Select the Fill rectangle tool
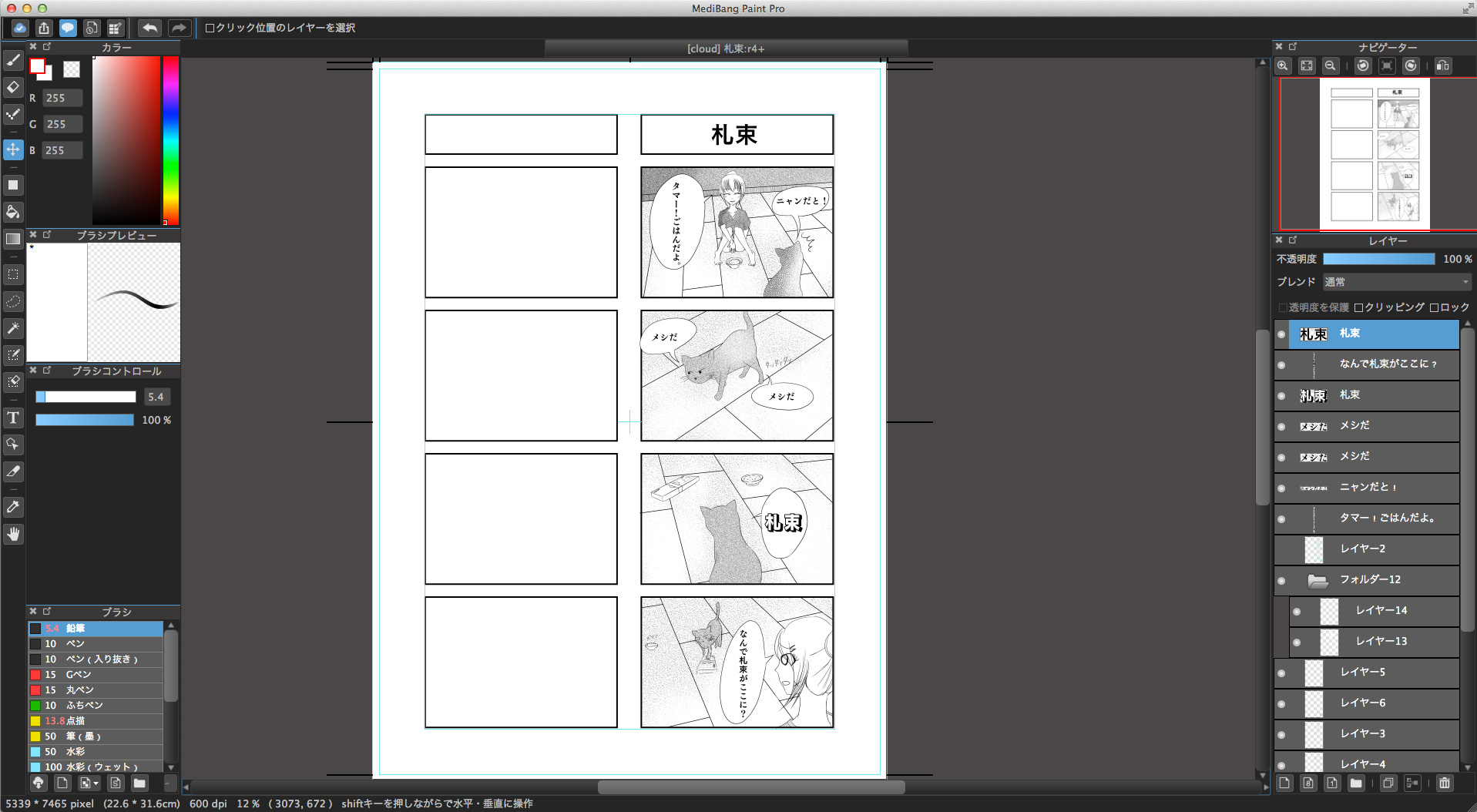The height and width of the screenshot is (812, 1477). pyautogui.click(x=13, y=185)
